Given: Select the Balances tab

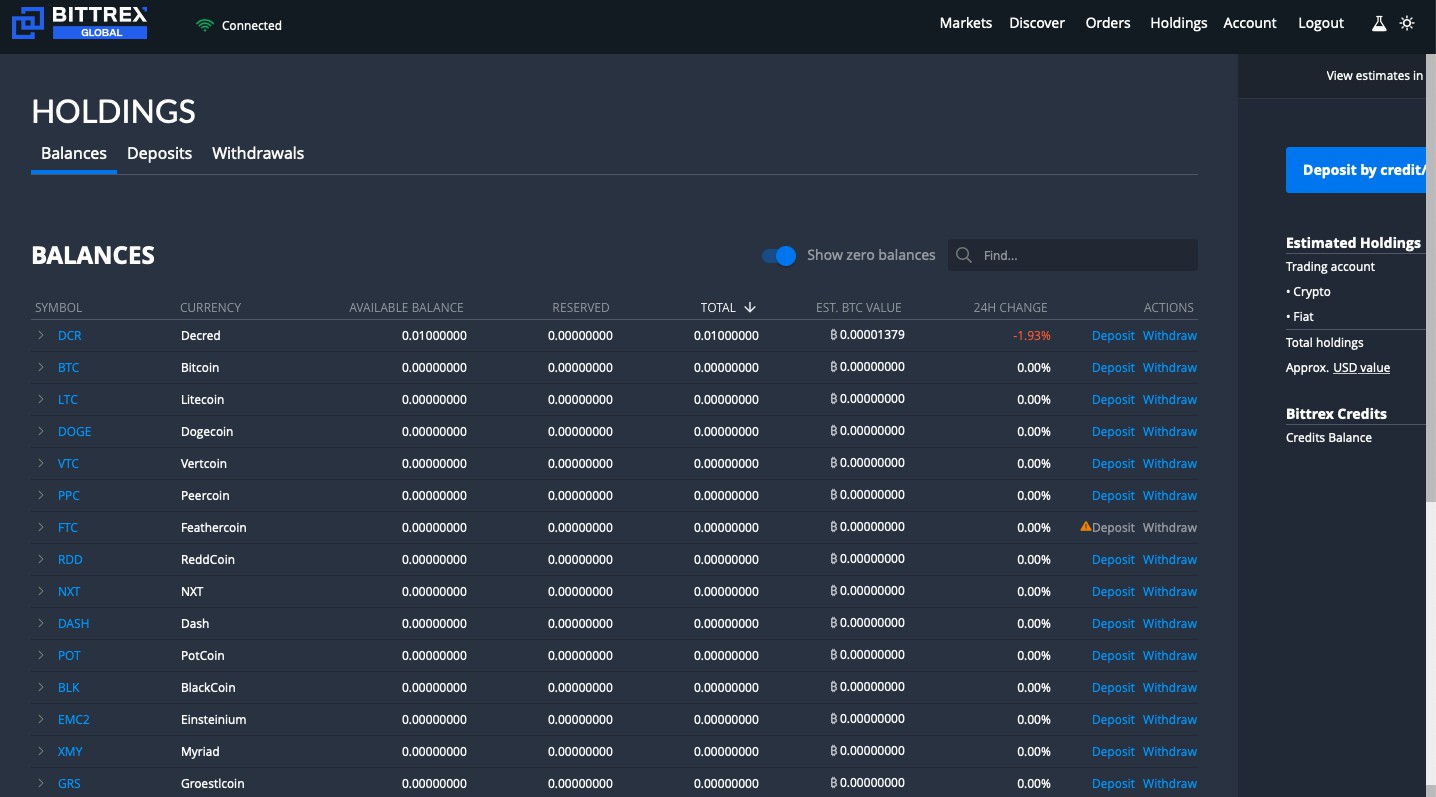Looking at the screenshot, I should pyautogui.click(x=74, y=153).
